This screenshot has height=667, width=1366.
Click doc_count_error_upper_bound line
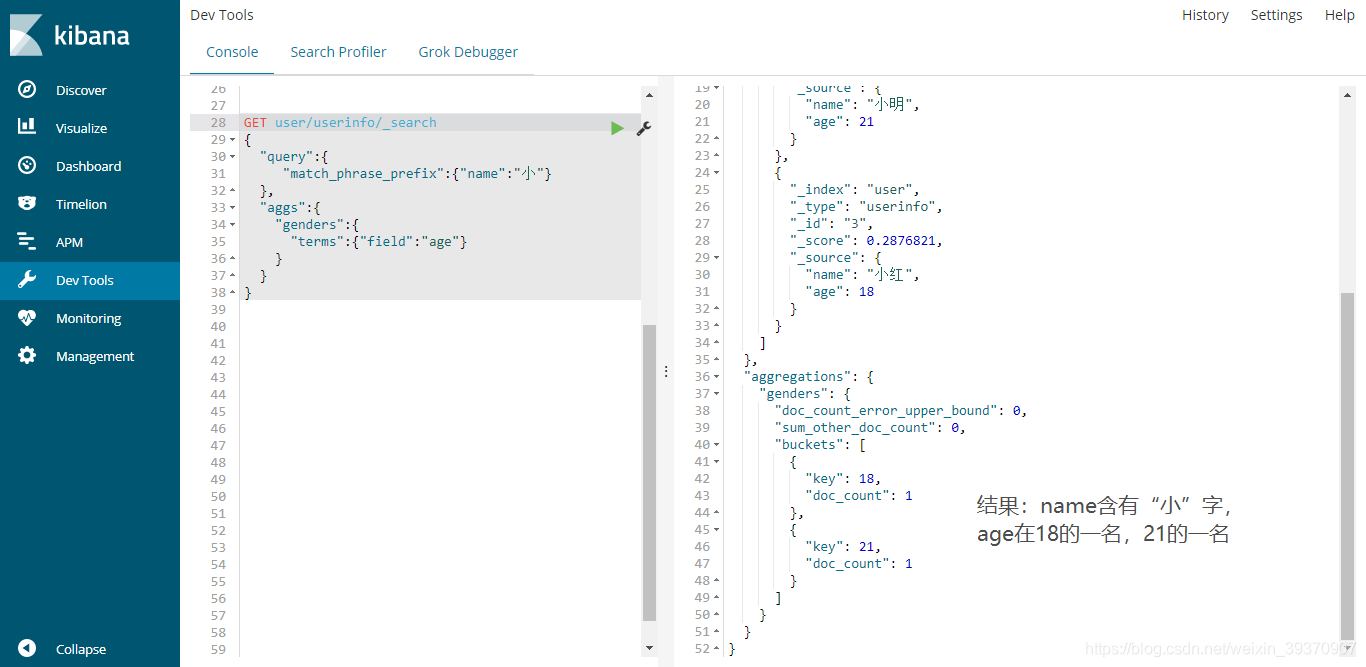pos(901,410)
